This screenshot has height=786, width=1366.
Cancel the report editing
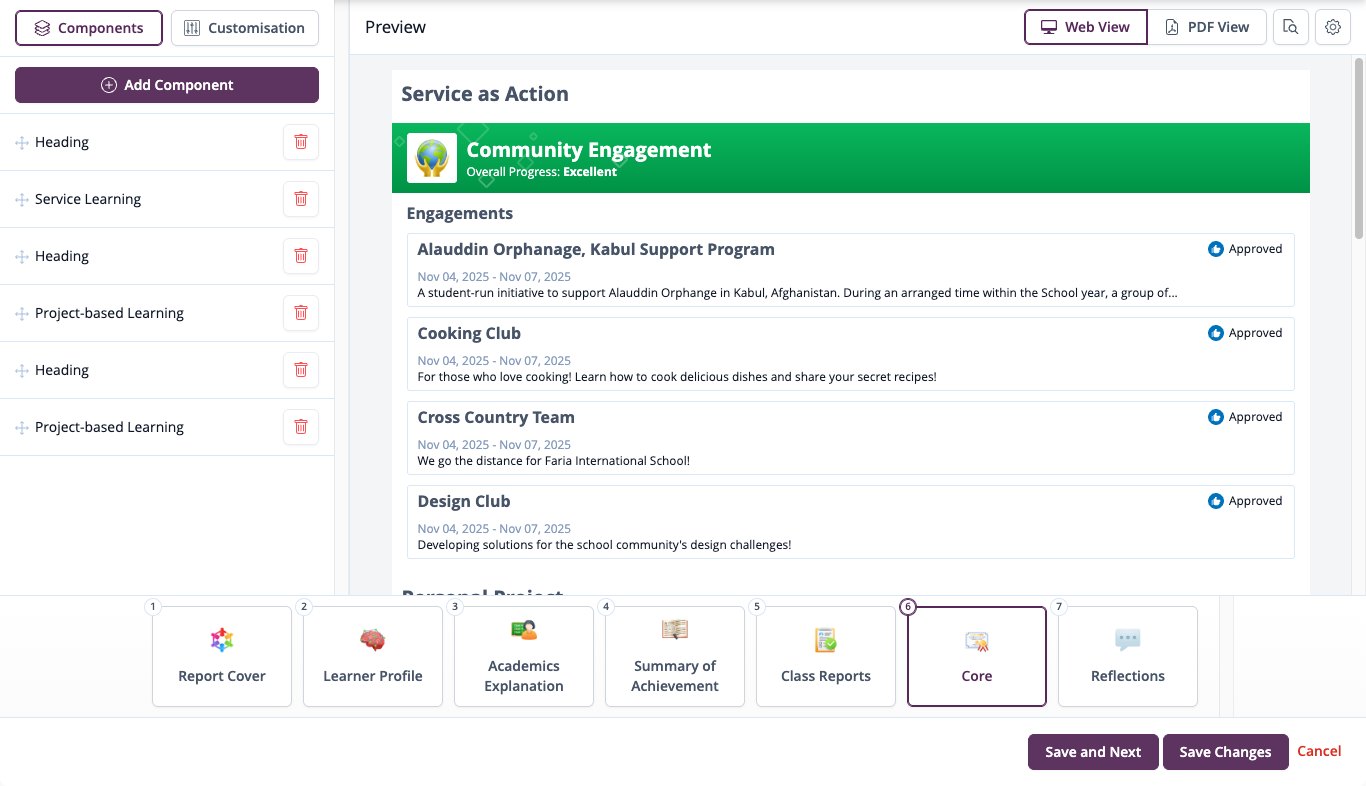pyautogui.click(x=1319, y=751)
